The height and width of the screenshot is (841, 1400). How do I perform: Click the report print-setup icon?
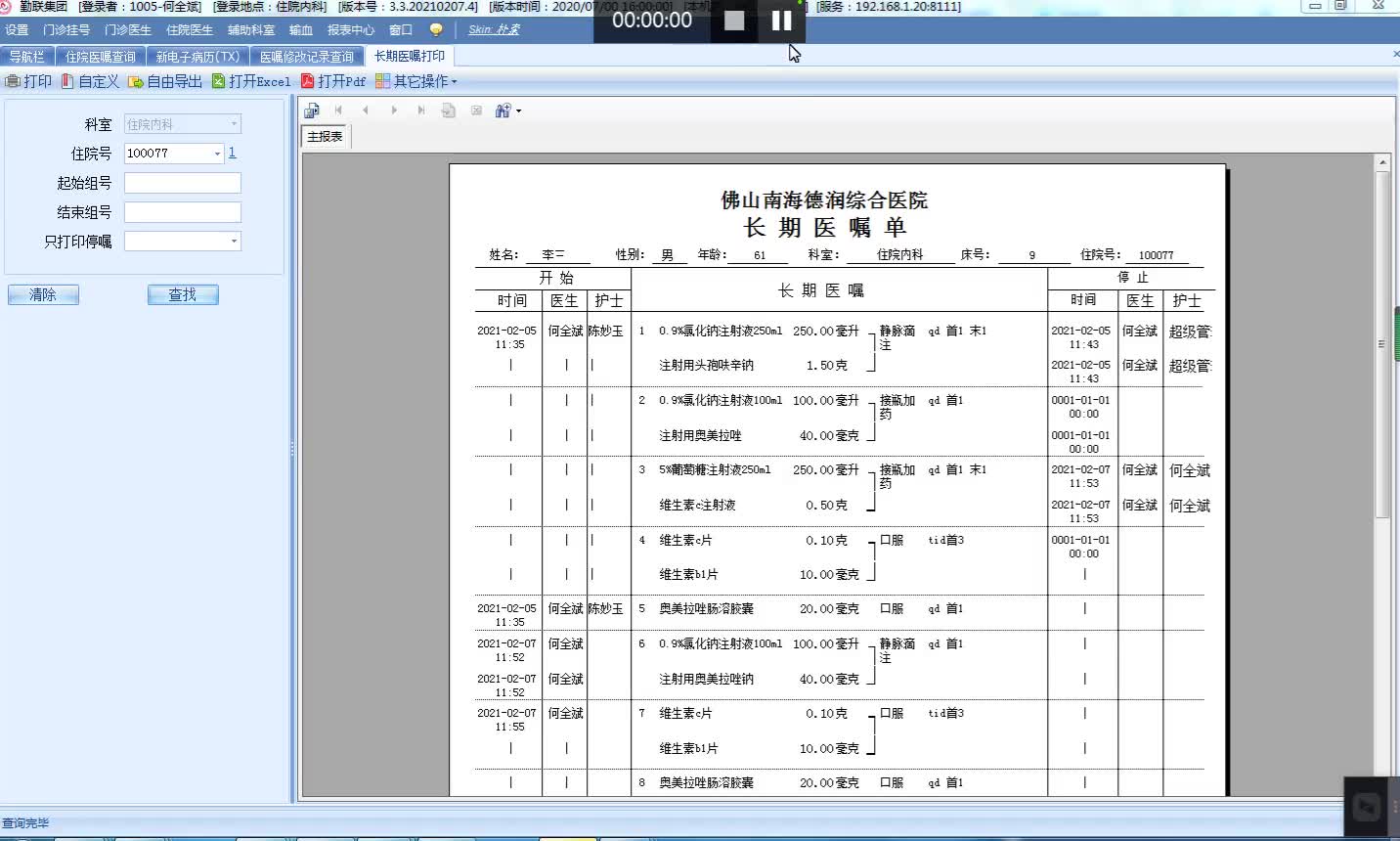312,111
